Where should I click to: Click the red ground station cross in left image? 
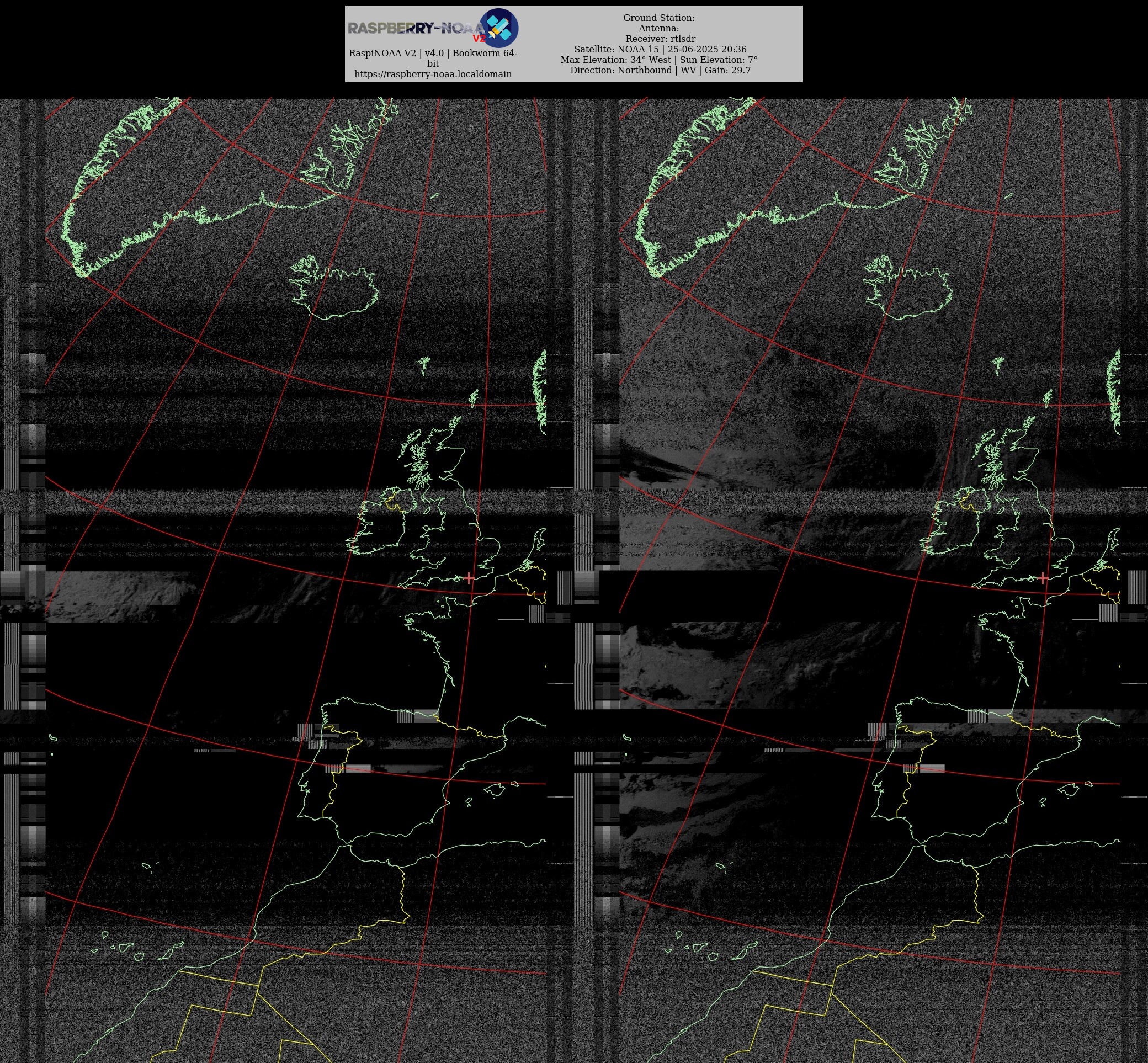point(469,578)
